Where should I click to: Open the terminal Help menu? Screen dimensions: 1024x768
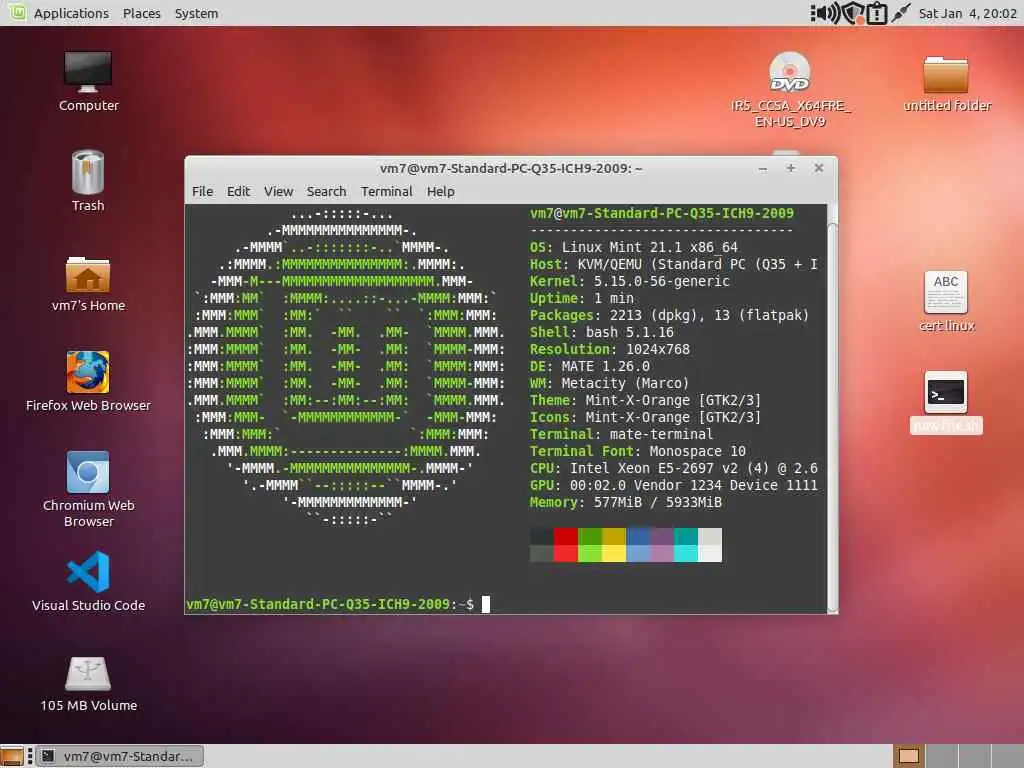441,191
